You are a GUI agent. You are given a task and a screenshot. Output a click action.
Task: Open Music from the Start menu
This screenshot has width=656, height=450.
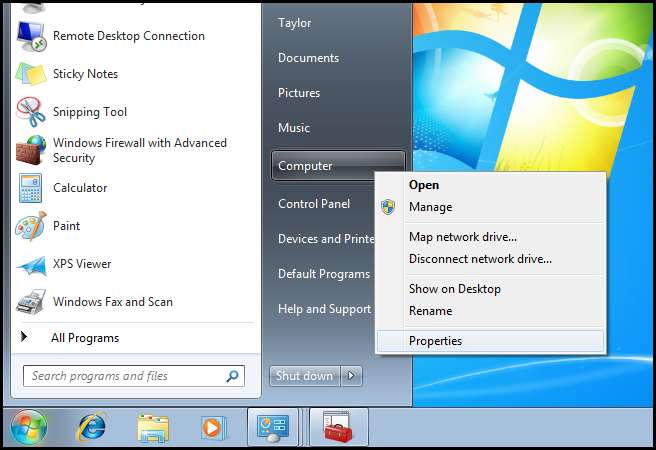pos(294,128)
